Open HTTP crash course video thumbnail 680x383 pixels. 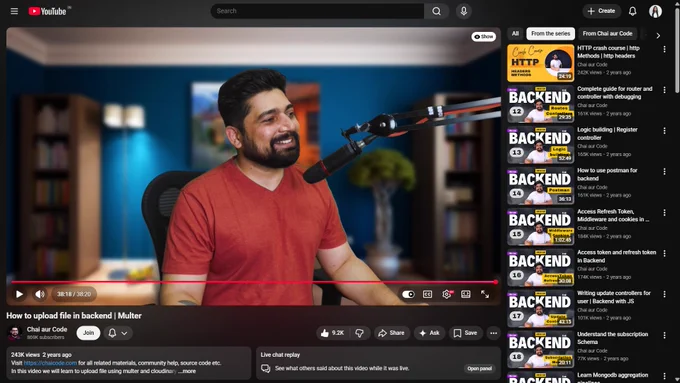click(540, 63)
